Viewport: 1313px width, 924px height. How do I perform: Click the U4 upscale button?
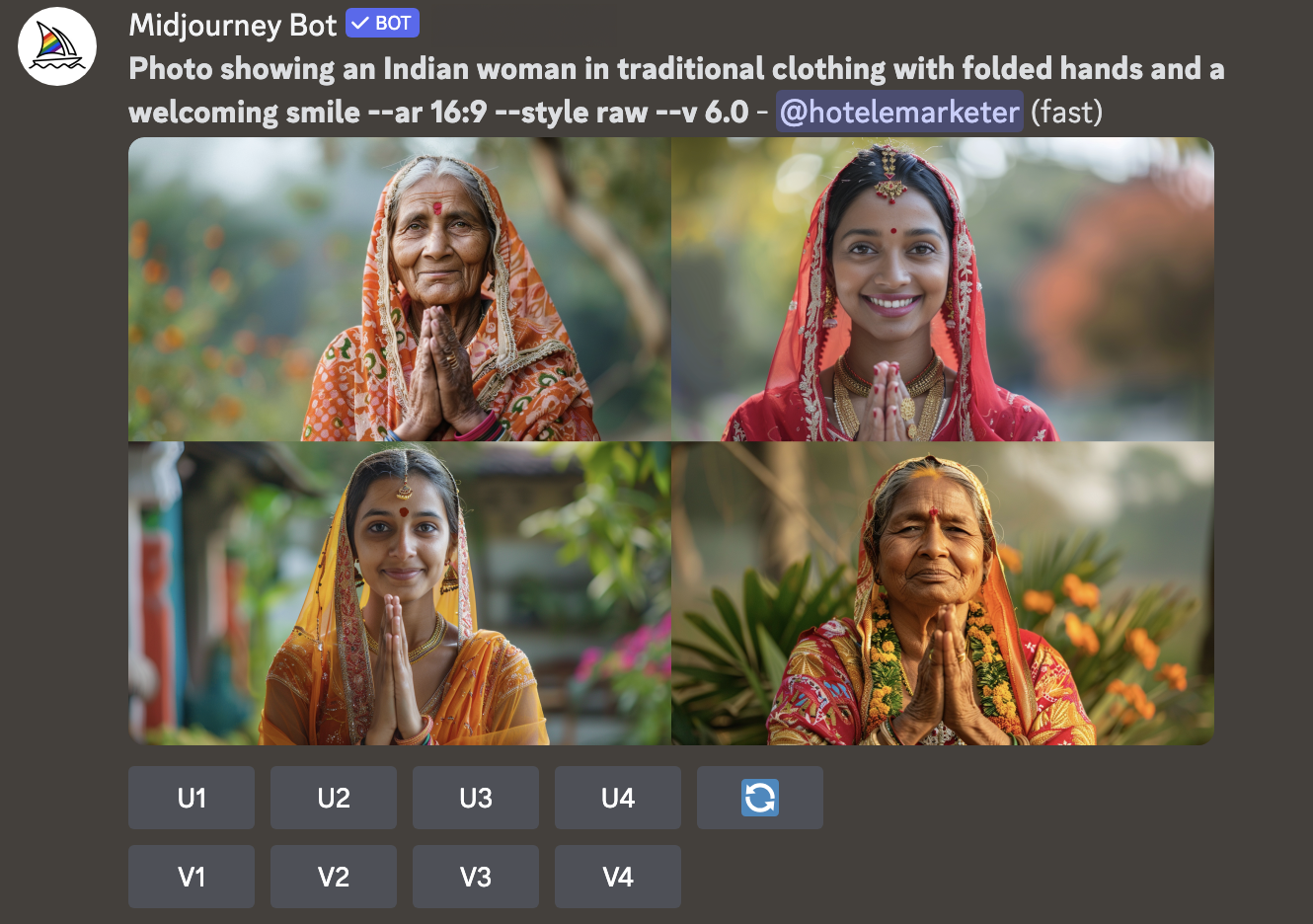[x=618, y=798]
